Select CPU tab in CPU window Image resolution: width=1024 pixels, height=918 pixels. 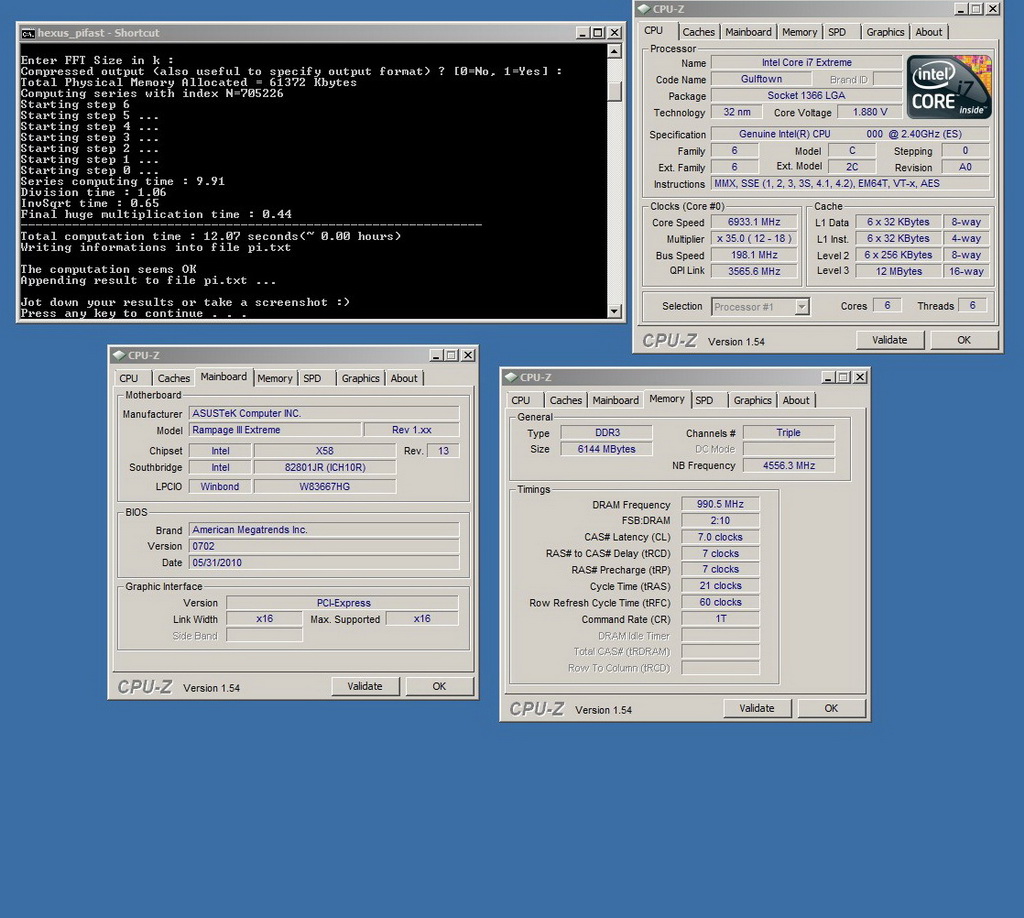pyautogui.click(x=654, y=31)
